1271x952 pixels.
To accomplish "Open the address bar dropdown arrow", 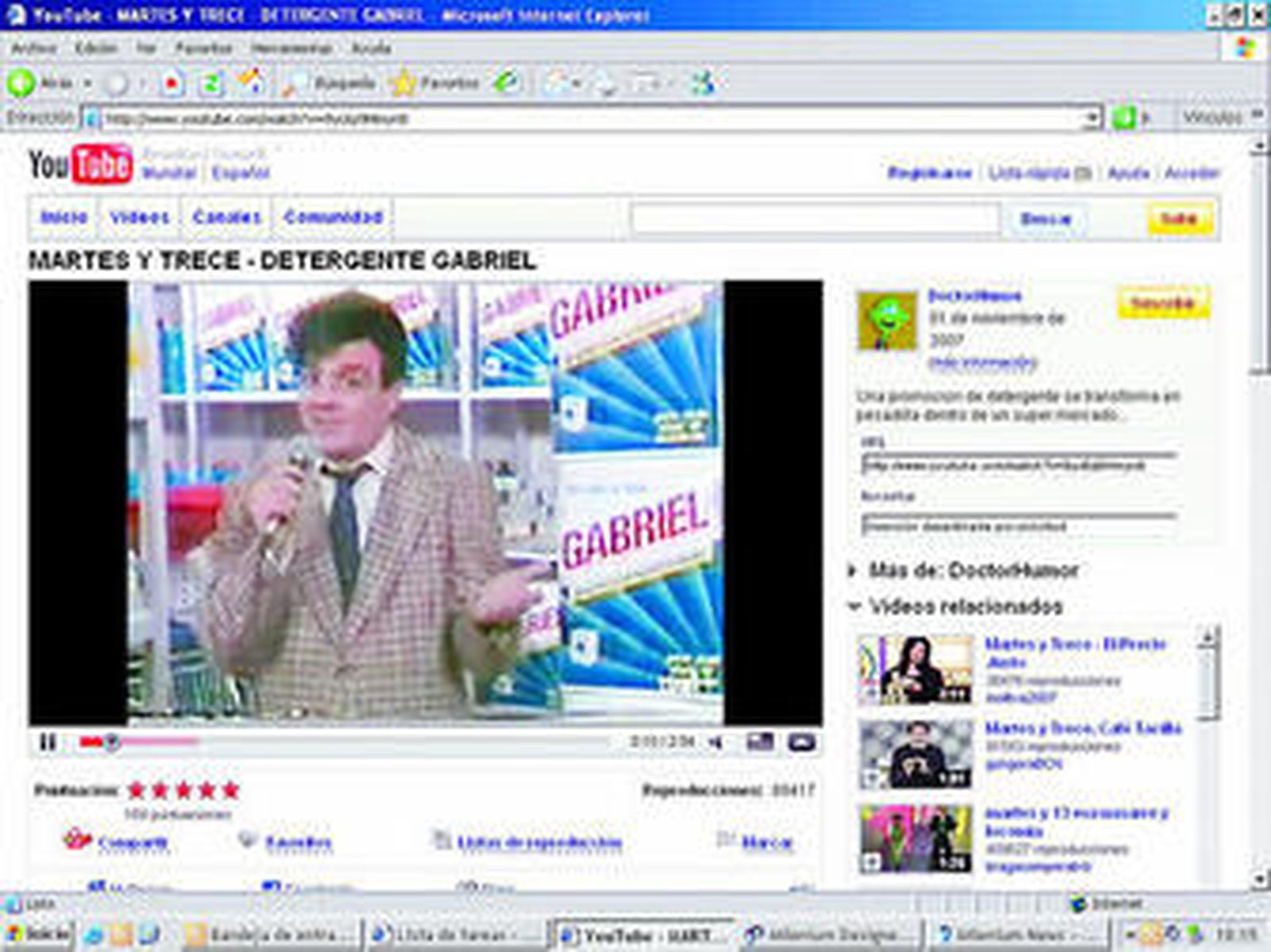I will 1092,119.
